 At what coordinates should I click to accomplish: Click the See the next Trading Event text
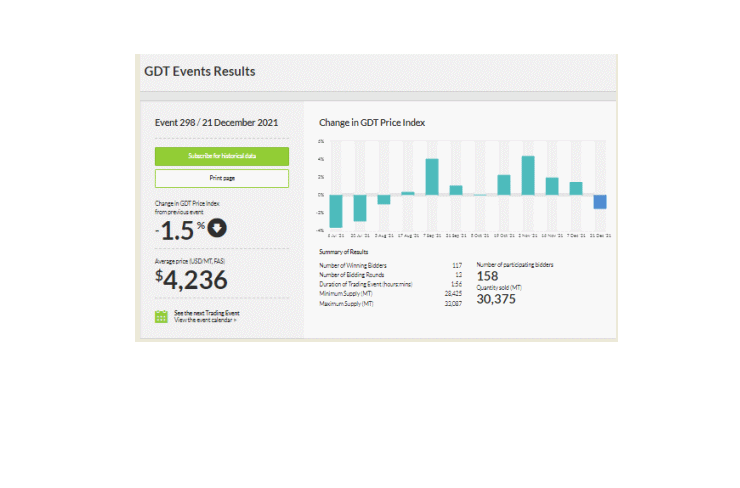point(207,313)
